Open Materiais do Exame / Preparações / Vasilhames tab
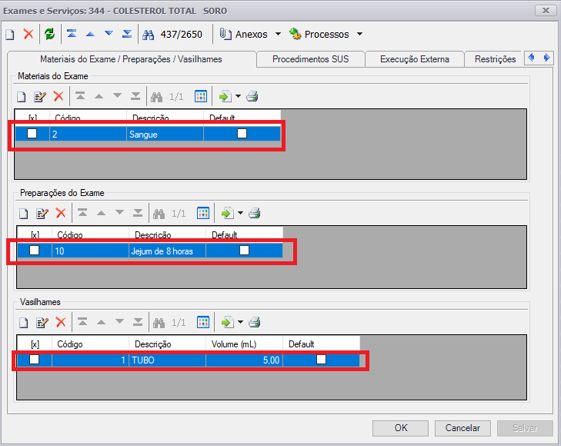561x446 pixels. 131,59
